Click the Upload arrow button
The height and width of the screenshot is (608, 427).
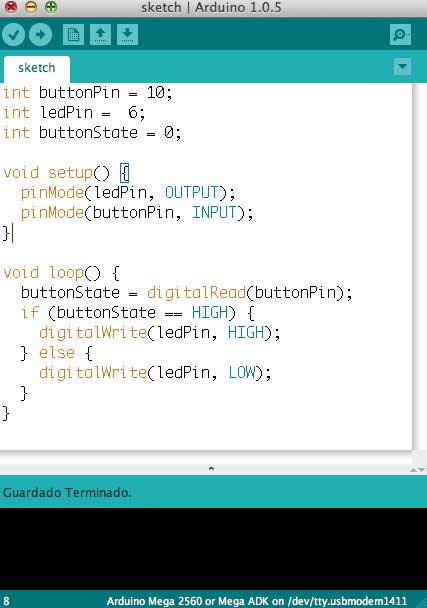[x=40, y=35]
